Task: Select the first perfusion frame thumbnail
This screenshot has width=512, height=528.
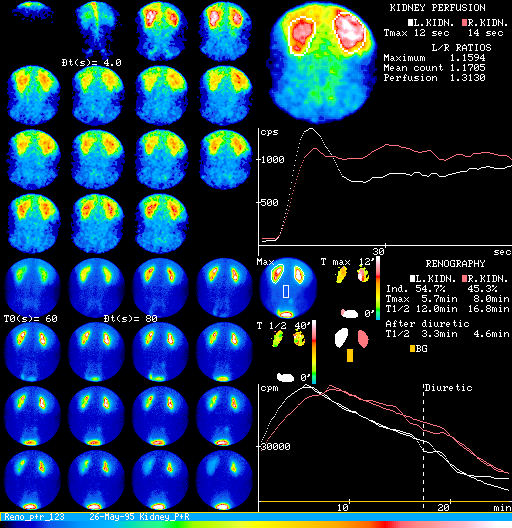Action: coord(33,12)
